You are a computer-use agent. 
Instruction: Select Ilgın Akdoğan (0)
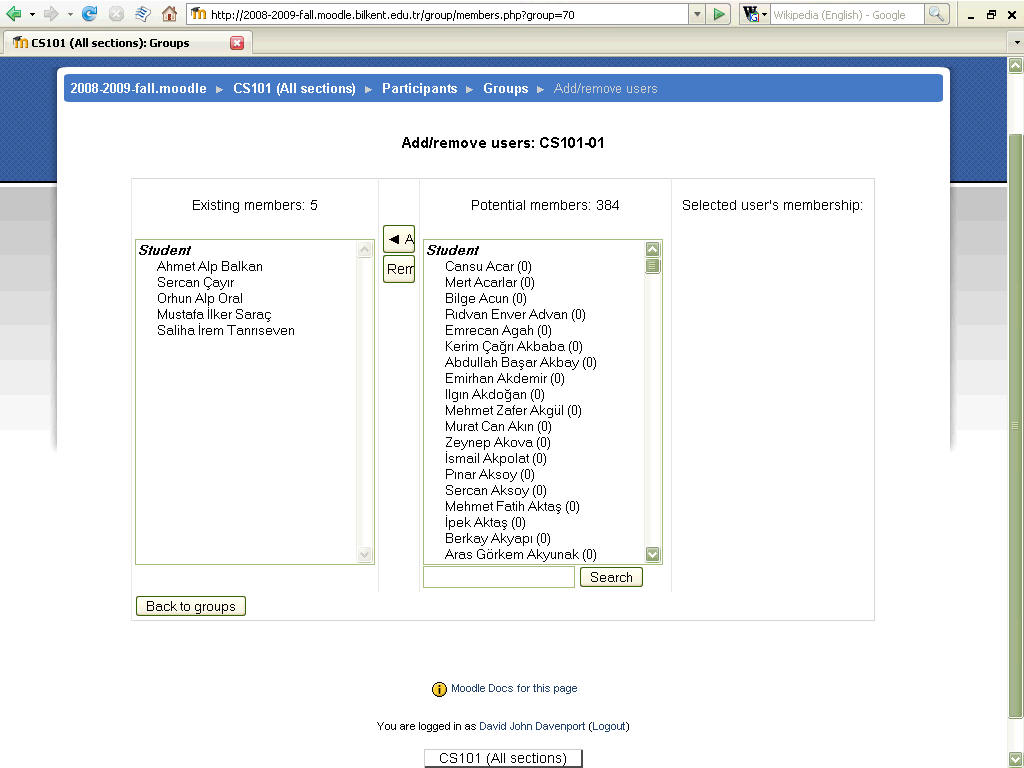click(x=495, y=394)
